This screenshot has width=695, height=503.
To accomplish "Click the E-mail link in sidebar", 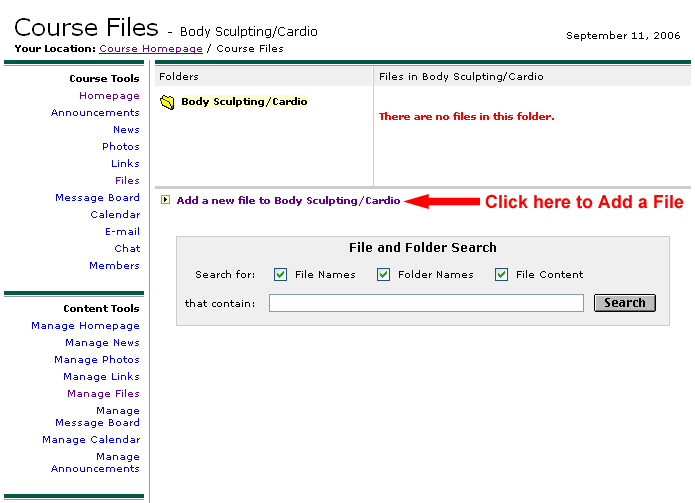I will (122, 232).
